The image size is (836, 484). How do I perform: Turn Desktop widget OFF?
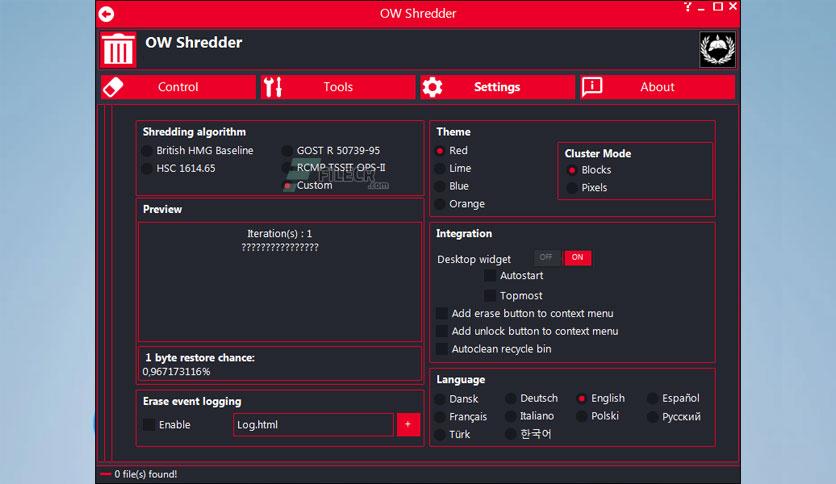tap(546, 257)
